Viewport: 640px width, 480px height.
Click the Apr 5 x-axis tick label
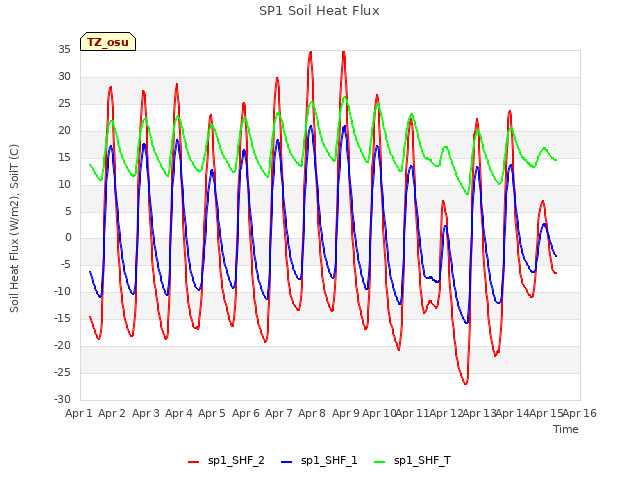point(212,413)
